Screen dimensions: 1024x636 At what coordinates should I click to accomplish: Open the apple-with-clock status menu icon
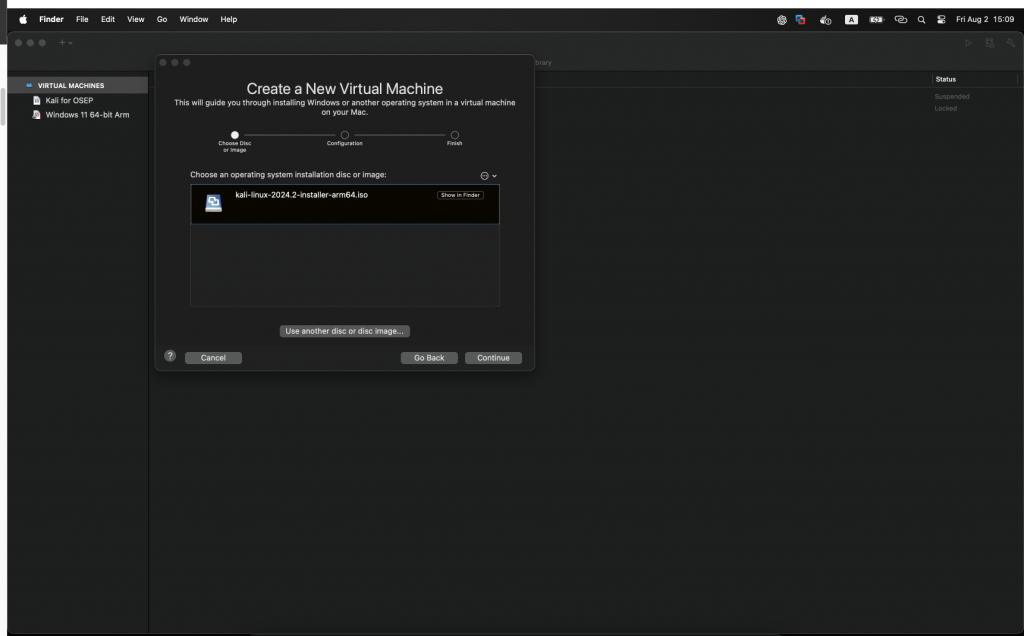[825, 20]
